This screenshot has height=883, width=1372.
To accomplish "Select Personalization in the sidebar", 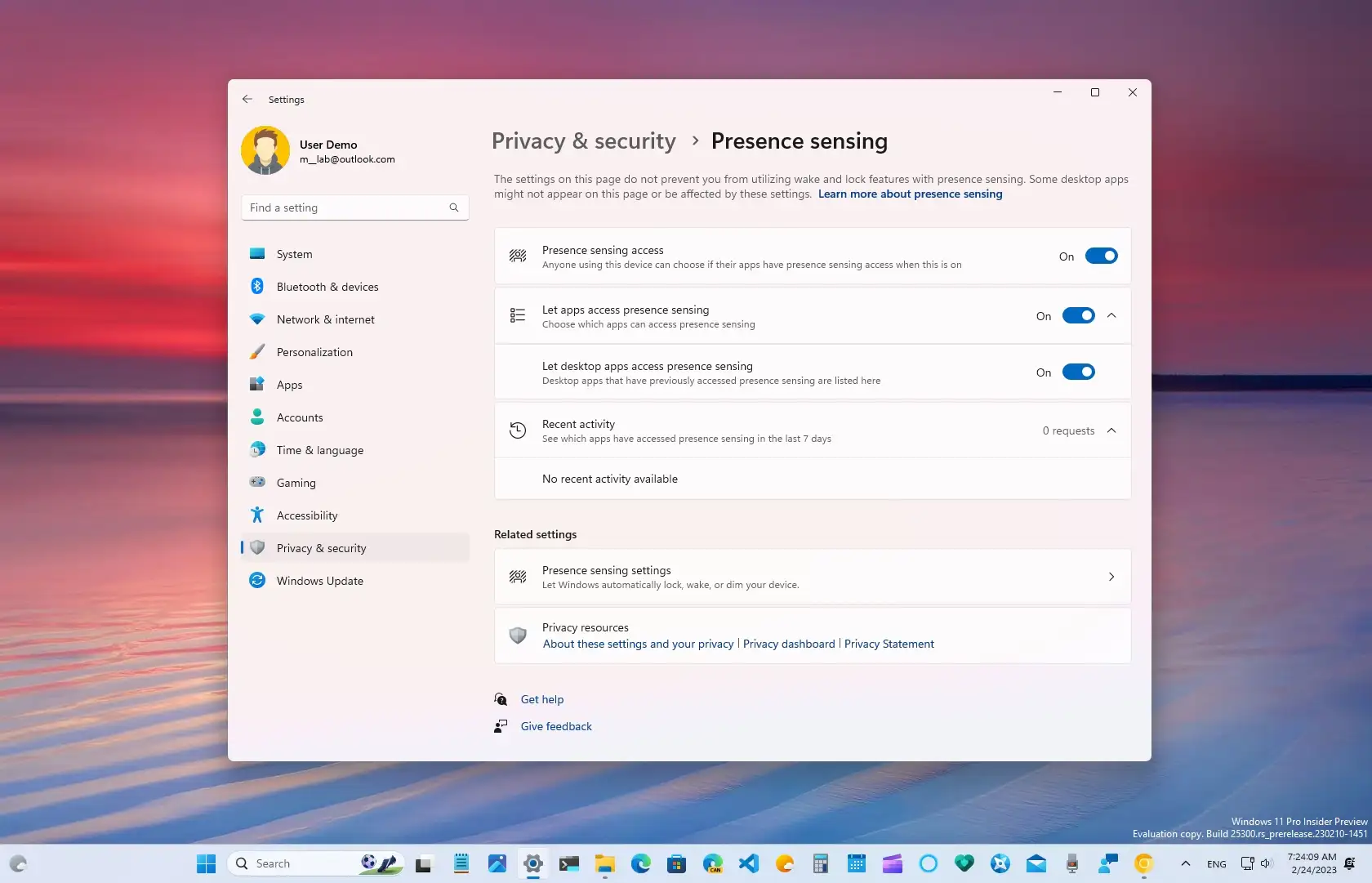I will pyautogui.click(x=355, y=352).
